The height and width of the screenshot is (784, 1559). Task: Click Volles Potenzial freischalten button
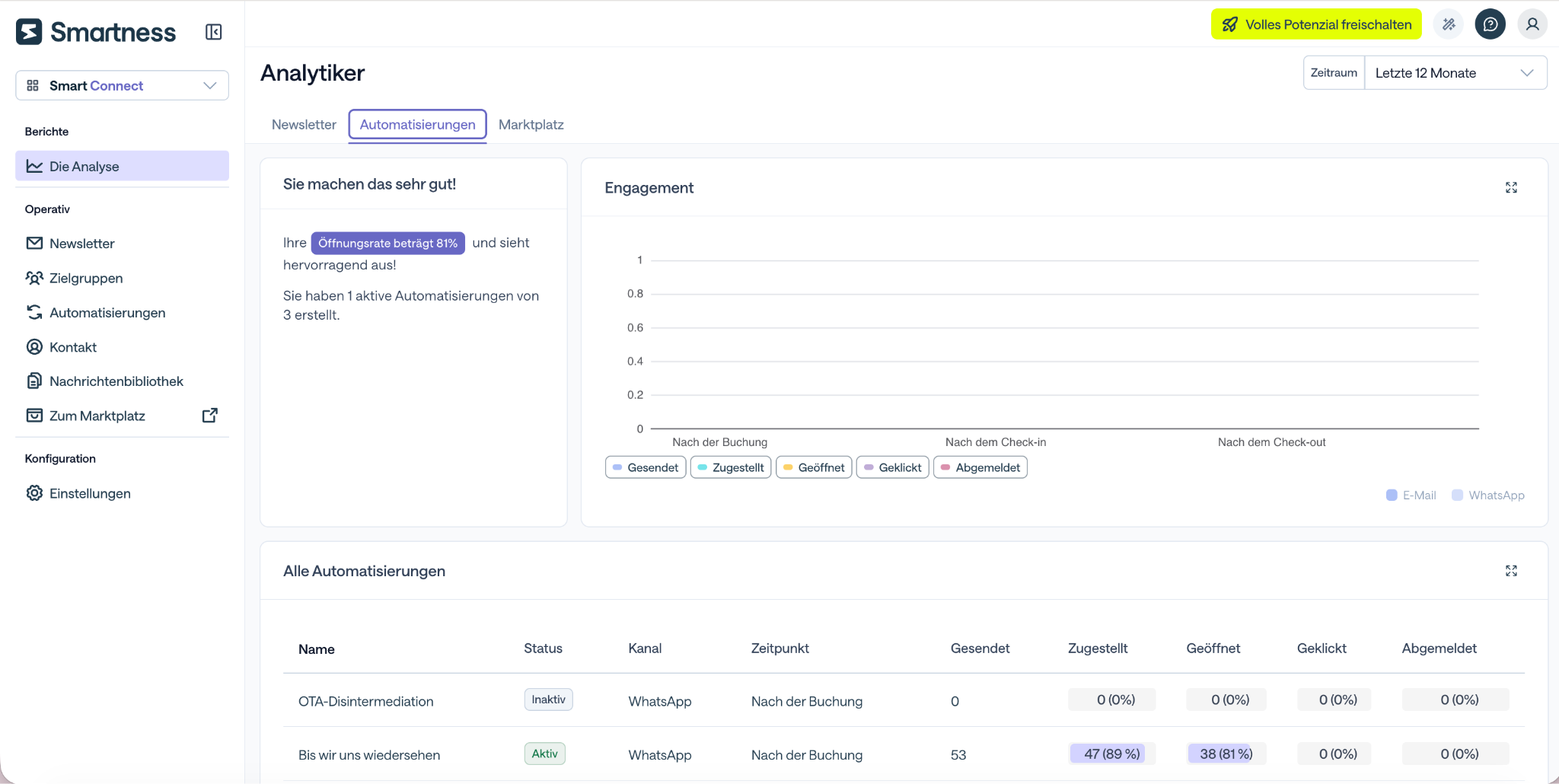coord(1316,24)
